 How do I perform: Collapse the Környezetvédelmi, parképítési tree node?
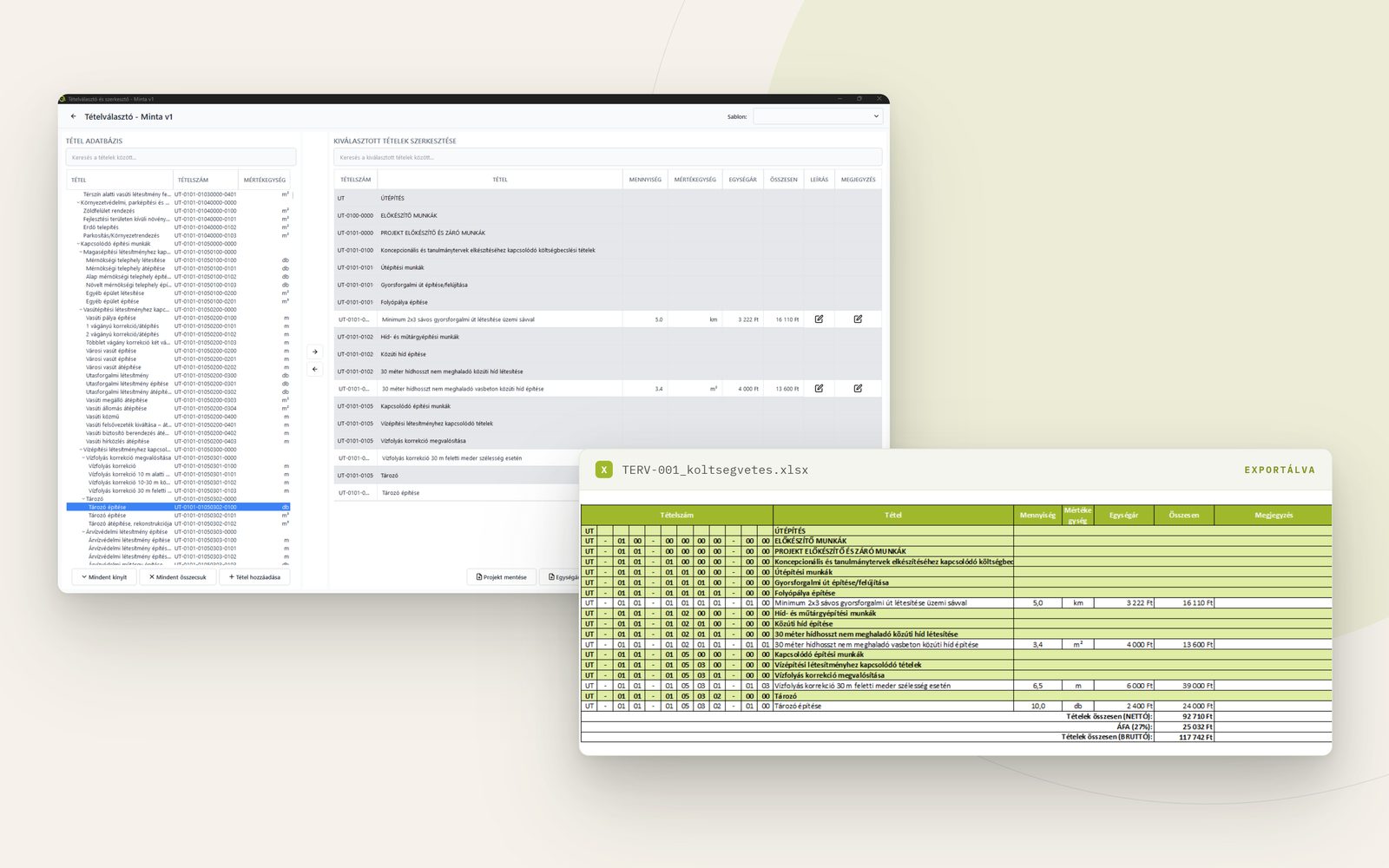pos(78,202)
